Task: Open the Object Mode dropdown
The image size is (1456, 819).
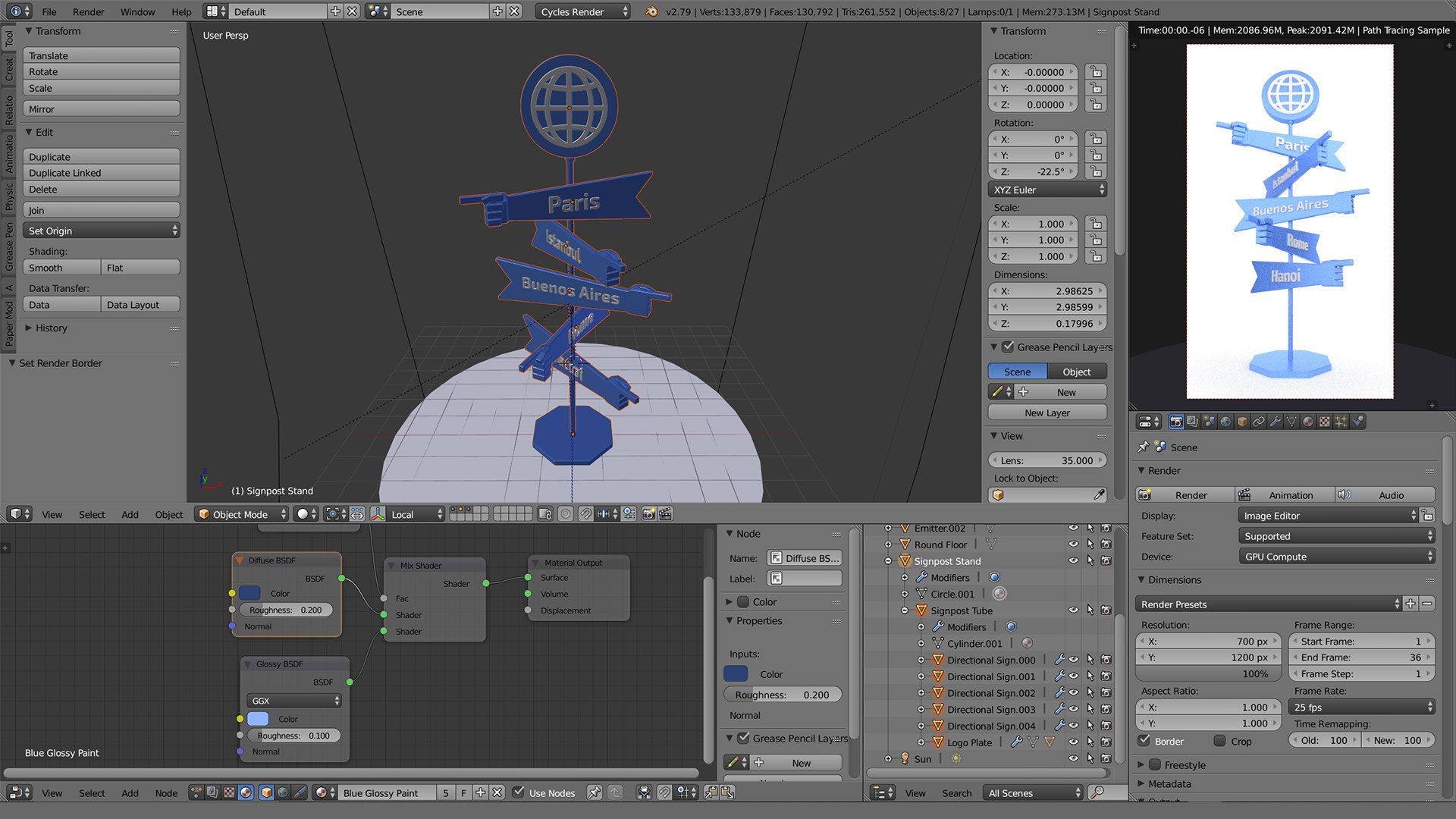Action: click(242, 514)
